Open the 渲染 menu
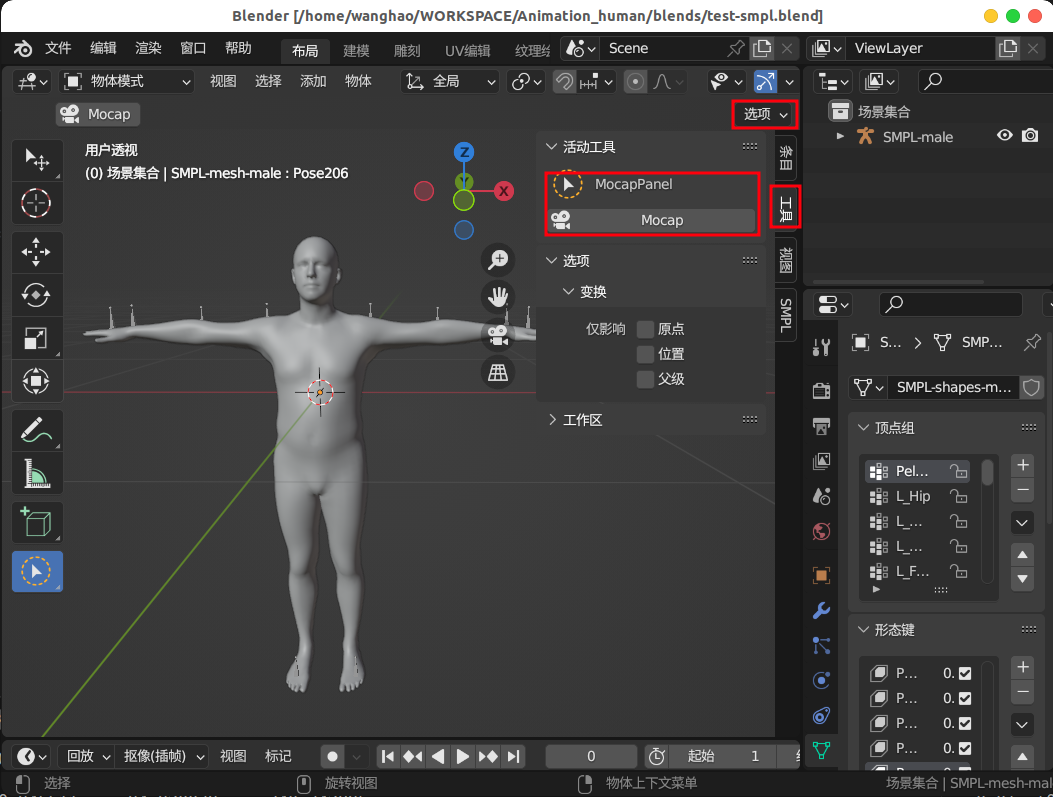 148,48
